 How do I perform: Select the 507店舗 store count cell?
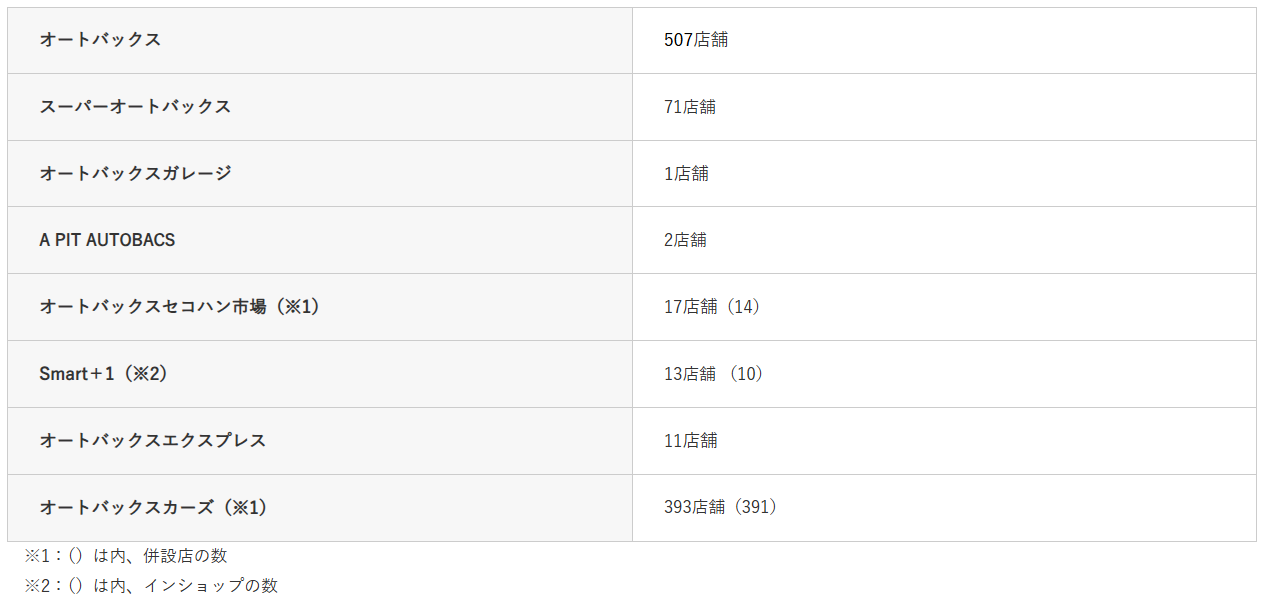pyautogui.click(x=696, y=40)
